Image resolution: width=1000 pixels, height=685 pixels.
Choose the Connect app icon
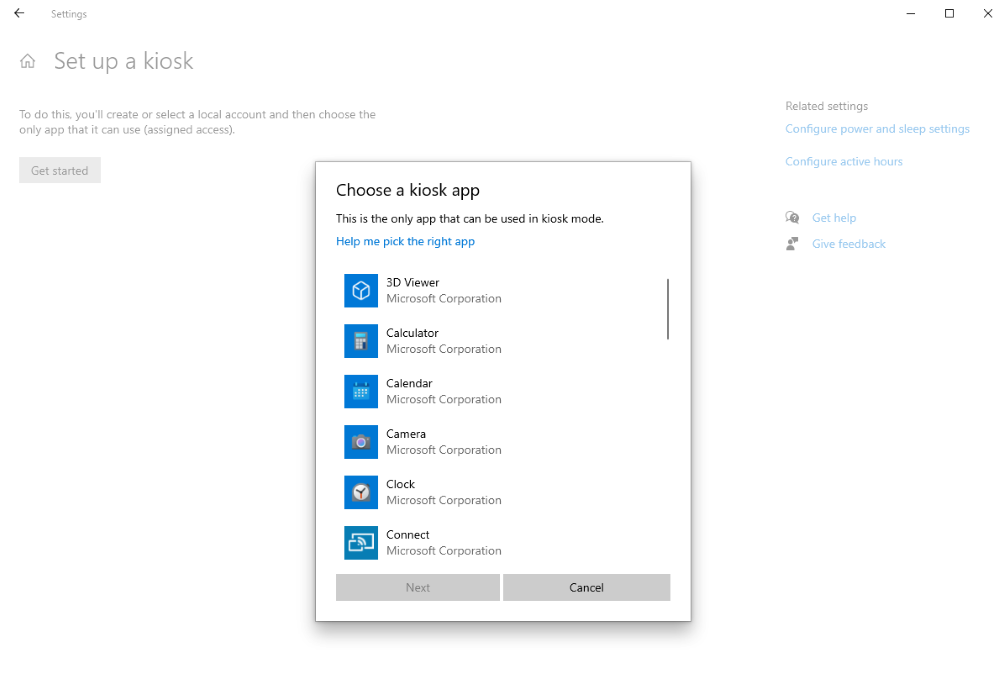[x=360, y=542]
